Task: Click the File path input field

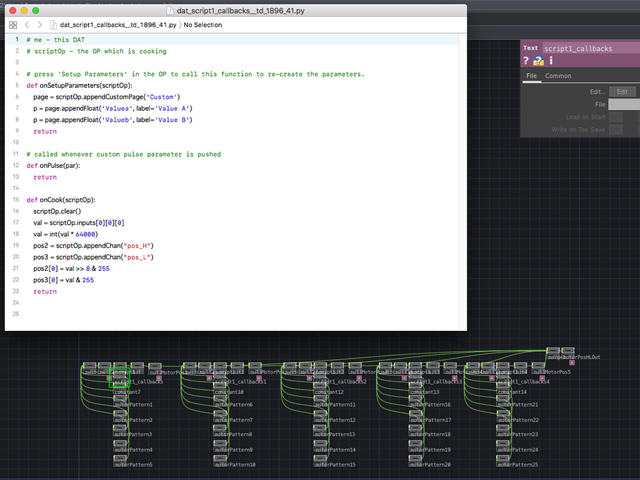Action: (624, 104)
